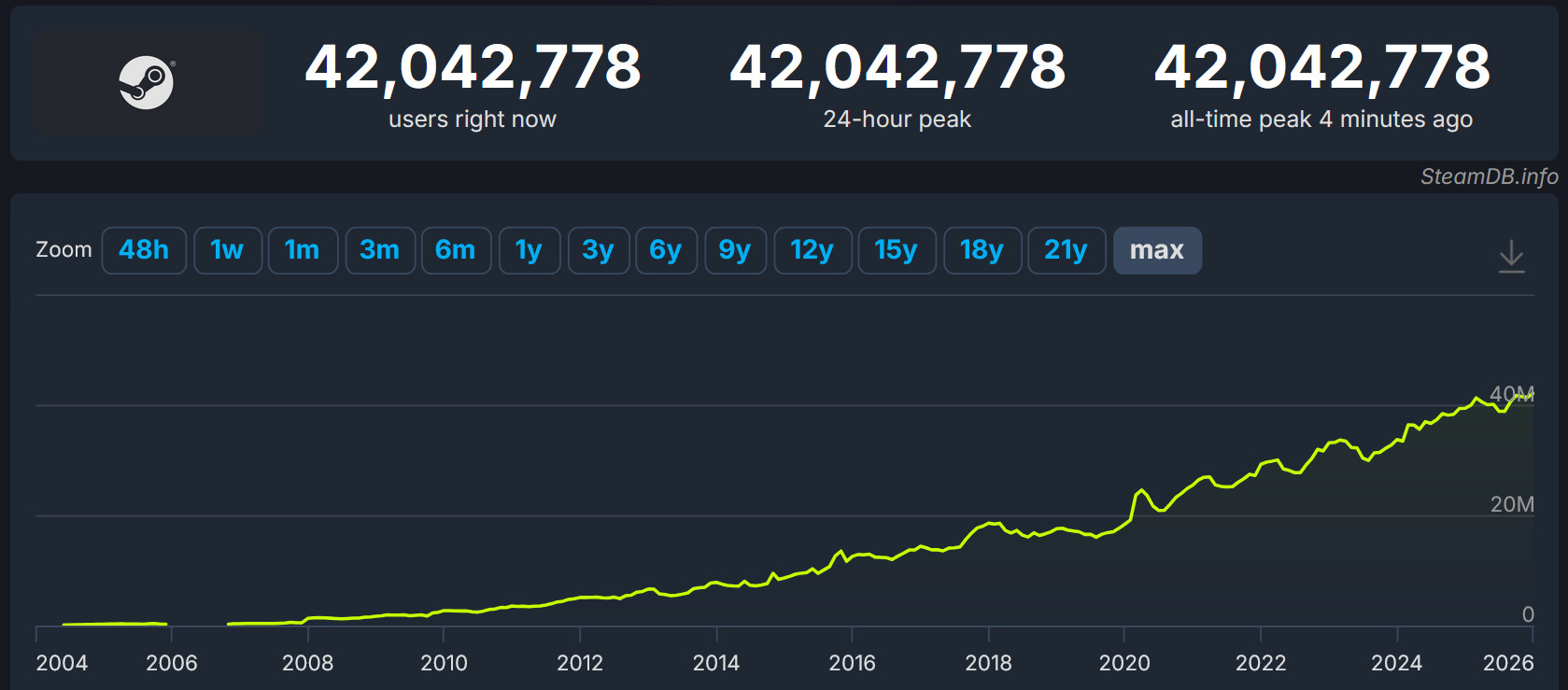The width and height of the screenshot is (1568, 690).
Task: Click the 2006 x-axis label
Action: 172,663
